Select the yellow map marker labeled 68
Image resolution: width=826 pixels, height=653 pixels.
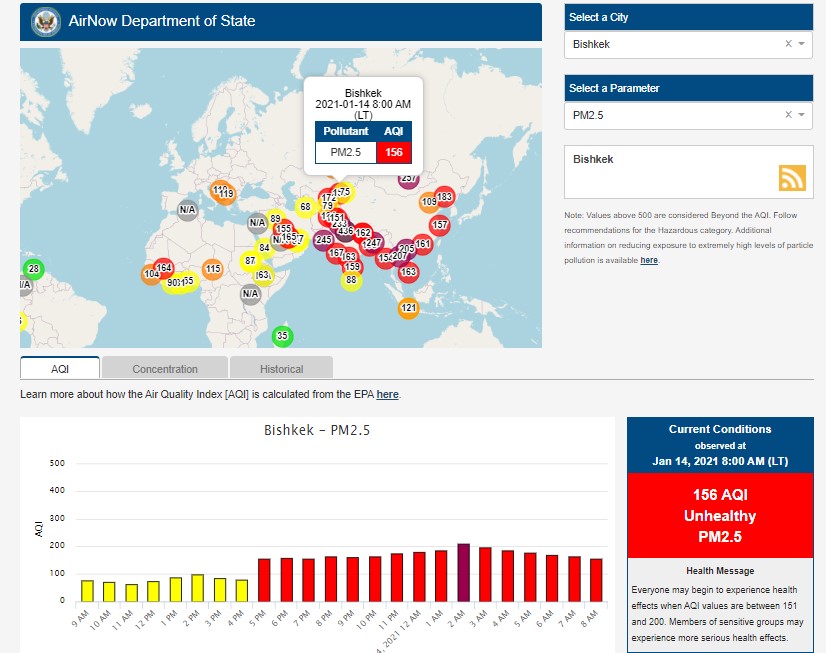tap(305, 207)
